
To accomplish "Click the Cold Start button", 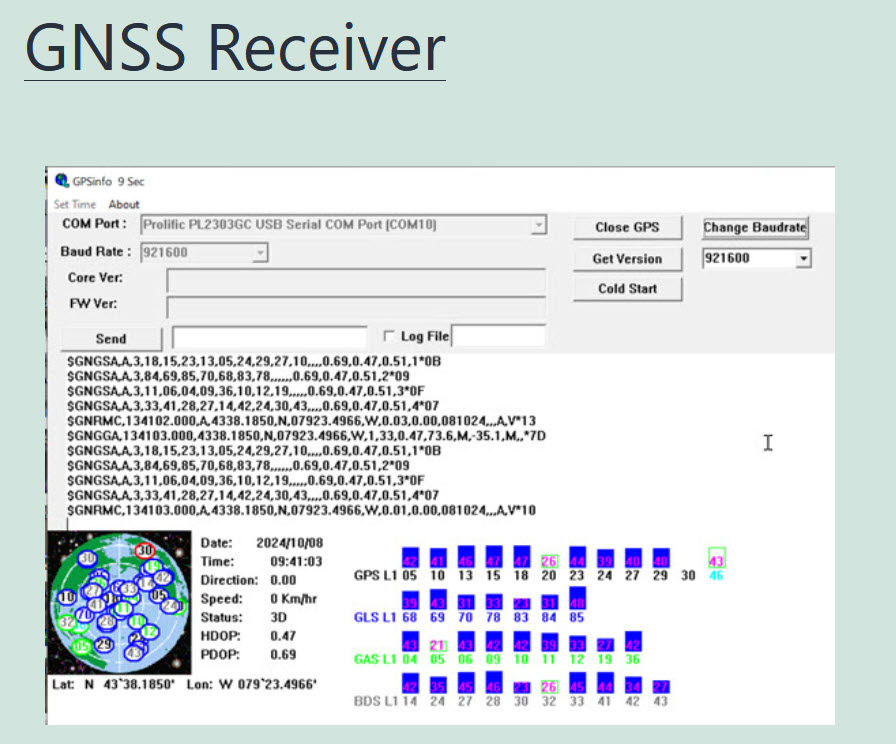I will click(627, 289).
